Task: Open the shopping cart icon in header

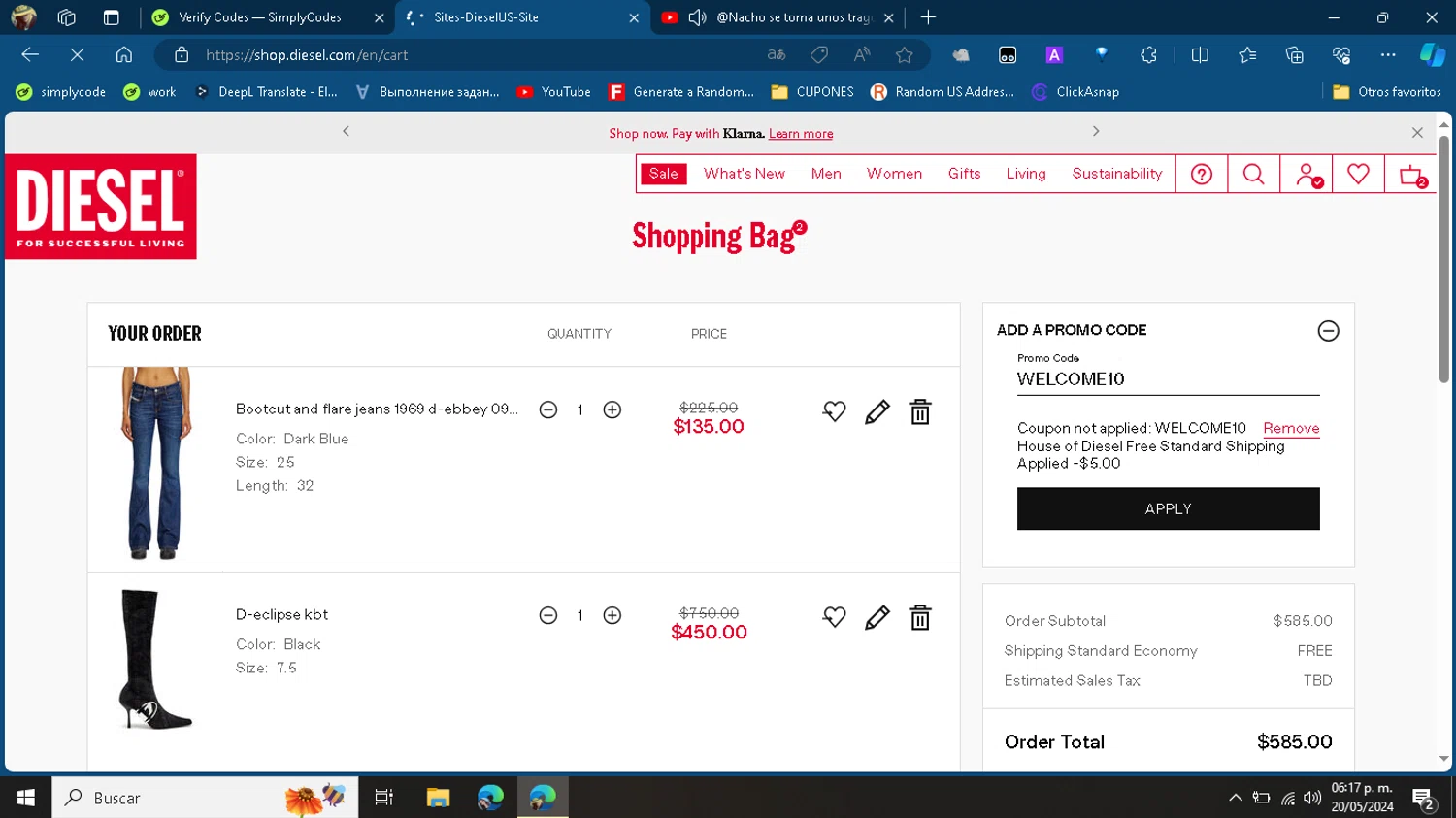Action: pos(1412,175)
